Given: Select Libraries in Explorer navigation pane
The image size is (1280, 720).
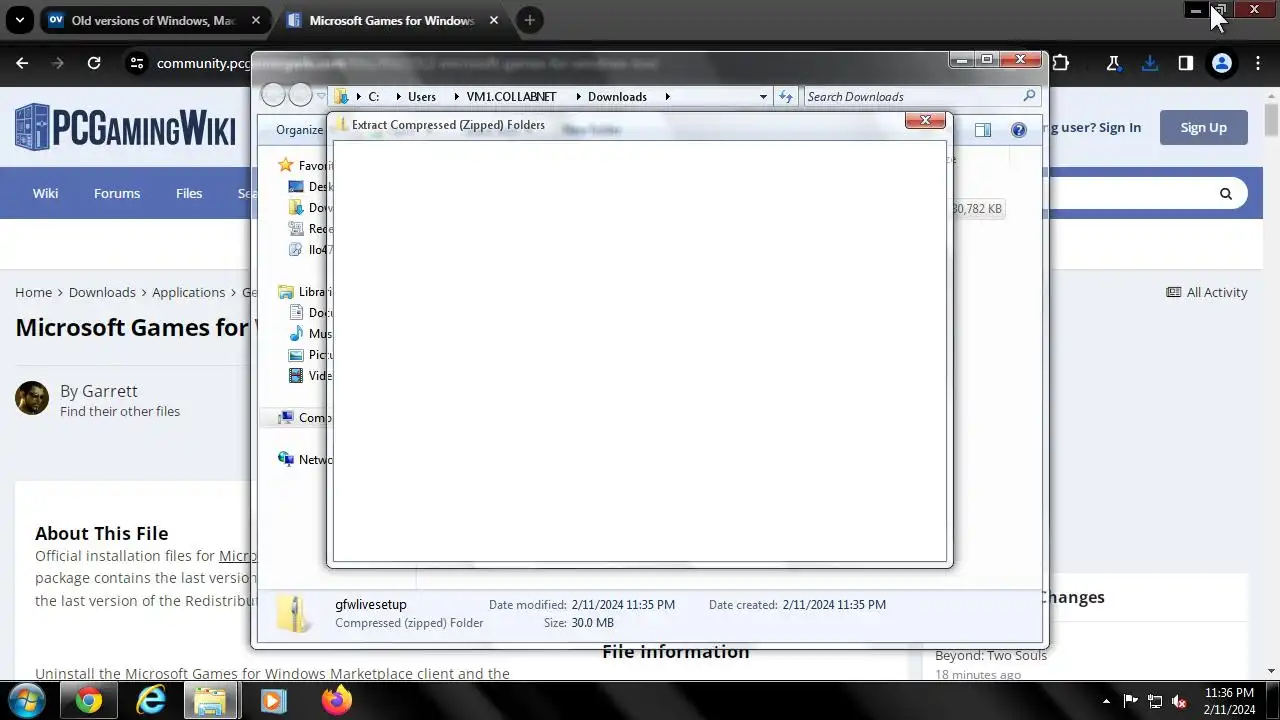Looking at the screenshot, I should point(305,291).
